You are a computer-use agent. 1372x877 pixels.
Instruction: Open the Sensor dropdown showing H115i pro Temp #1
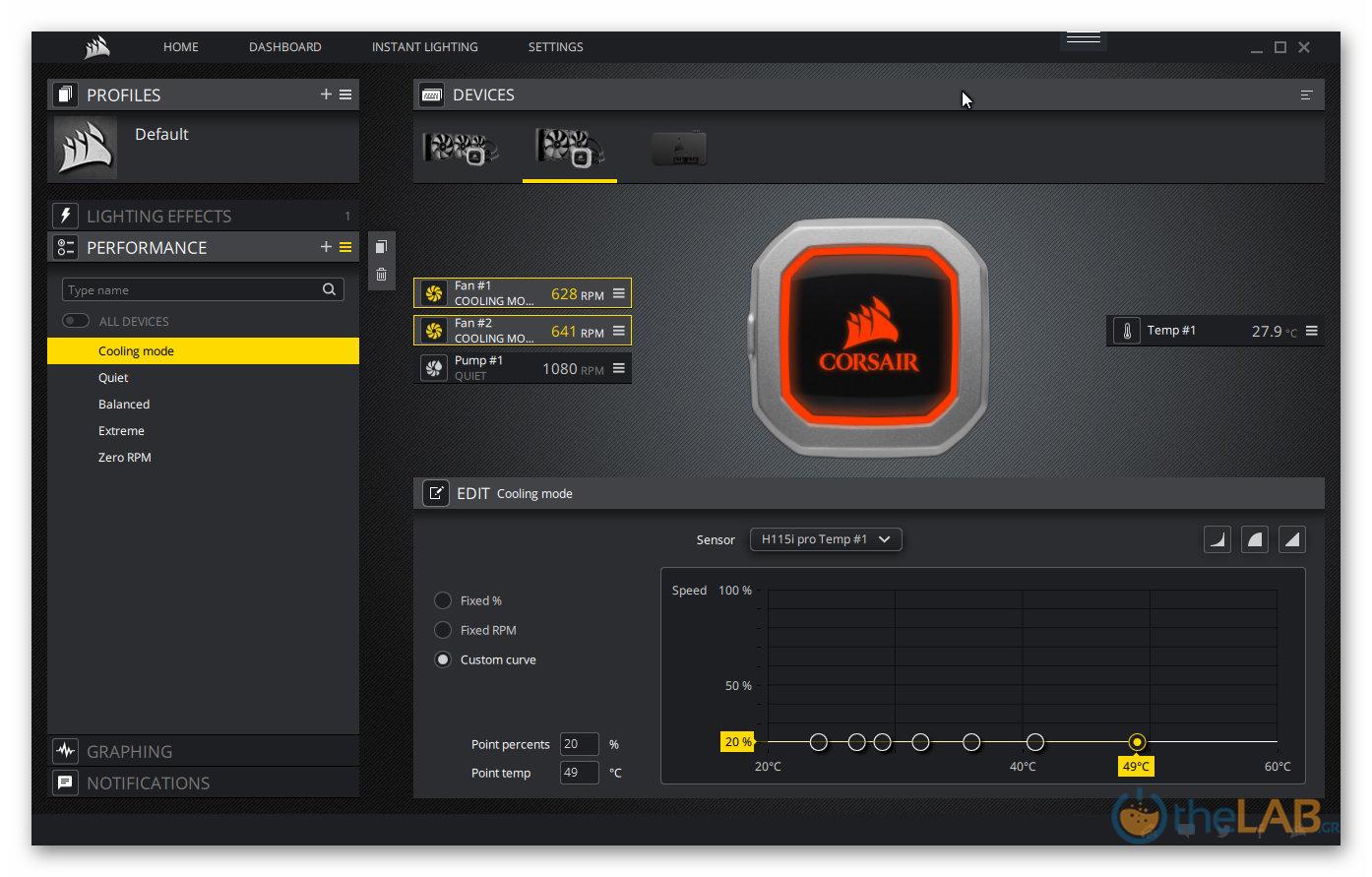tap(826, 539)
